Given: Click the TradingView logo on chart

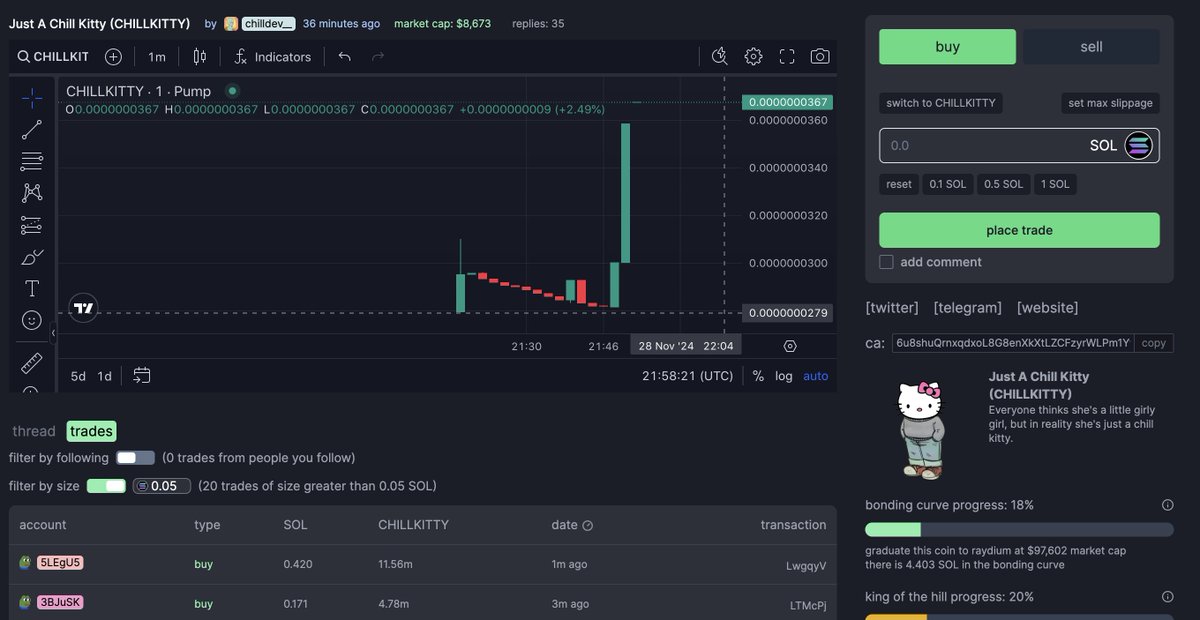Looking at the screenshot, I should (x=84, y=308).
